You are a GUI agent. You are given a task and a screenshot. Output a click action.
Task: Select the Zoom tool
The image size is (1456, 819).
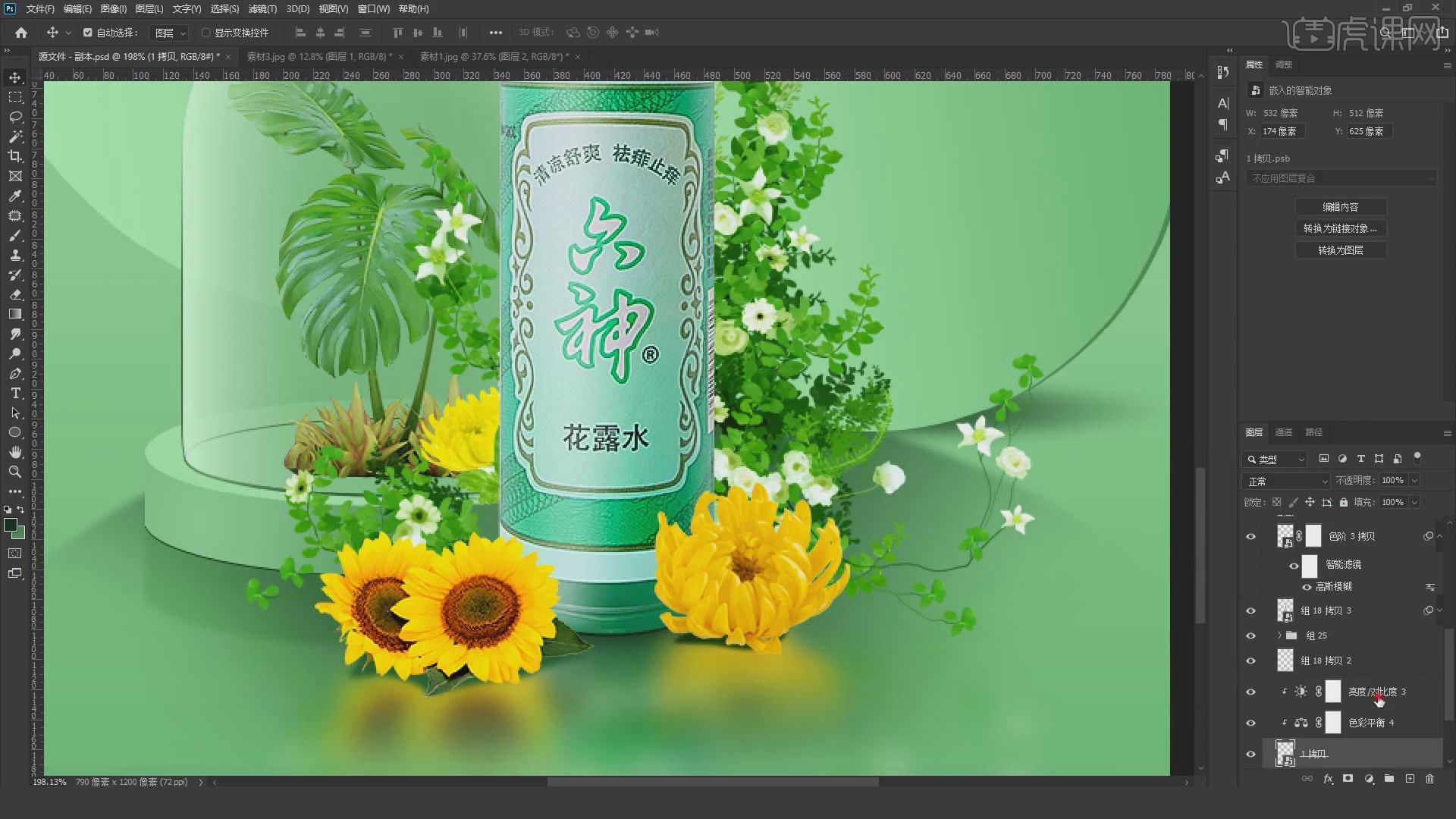(x=15, y=472)
